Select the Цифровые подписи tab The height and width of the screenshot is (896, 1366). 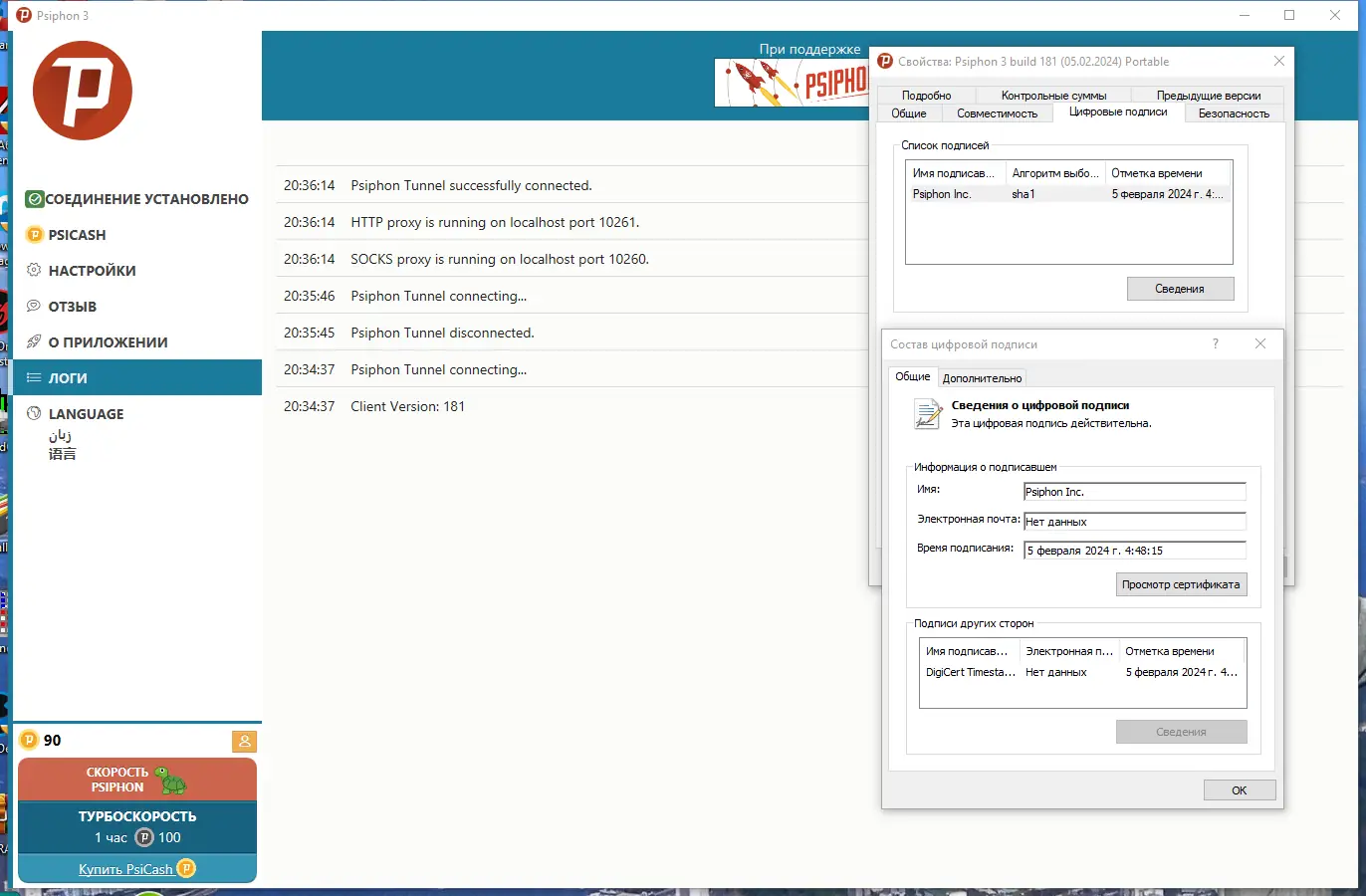pyautogui.click(x=1118, y=112)
